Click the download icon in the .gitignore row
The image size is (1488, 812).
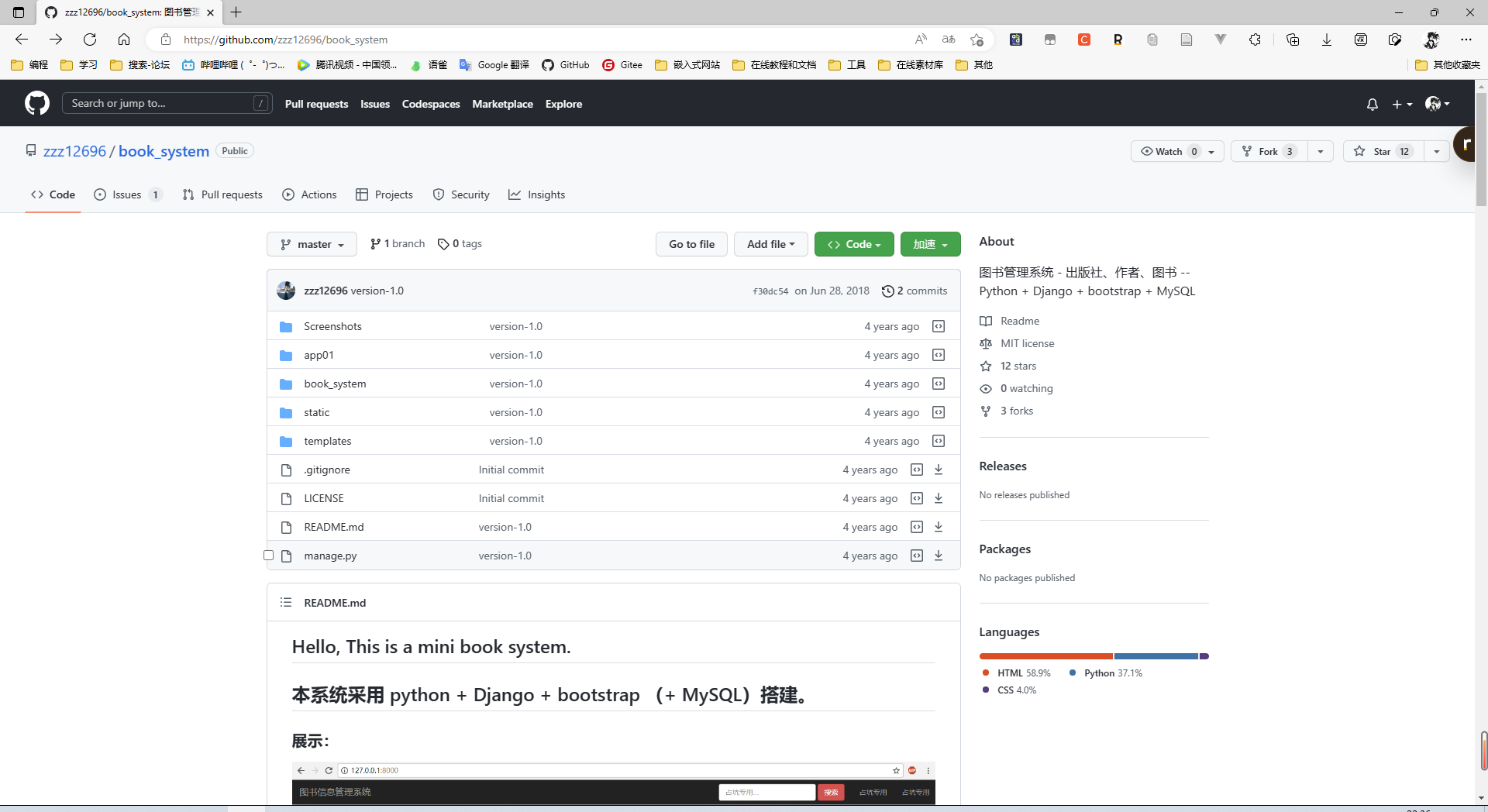939,470
